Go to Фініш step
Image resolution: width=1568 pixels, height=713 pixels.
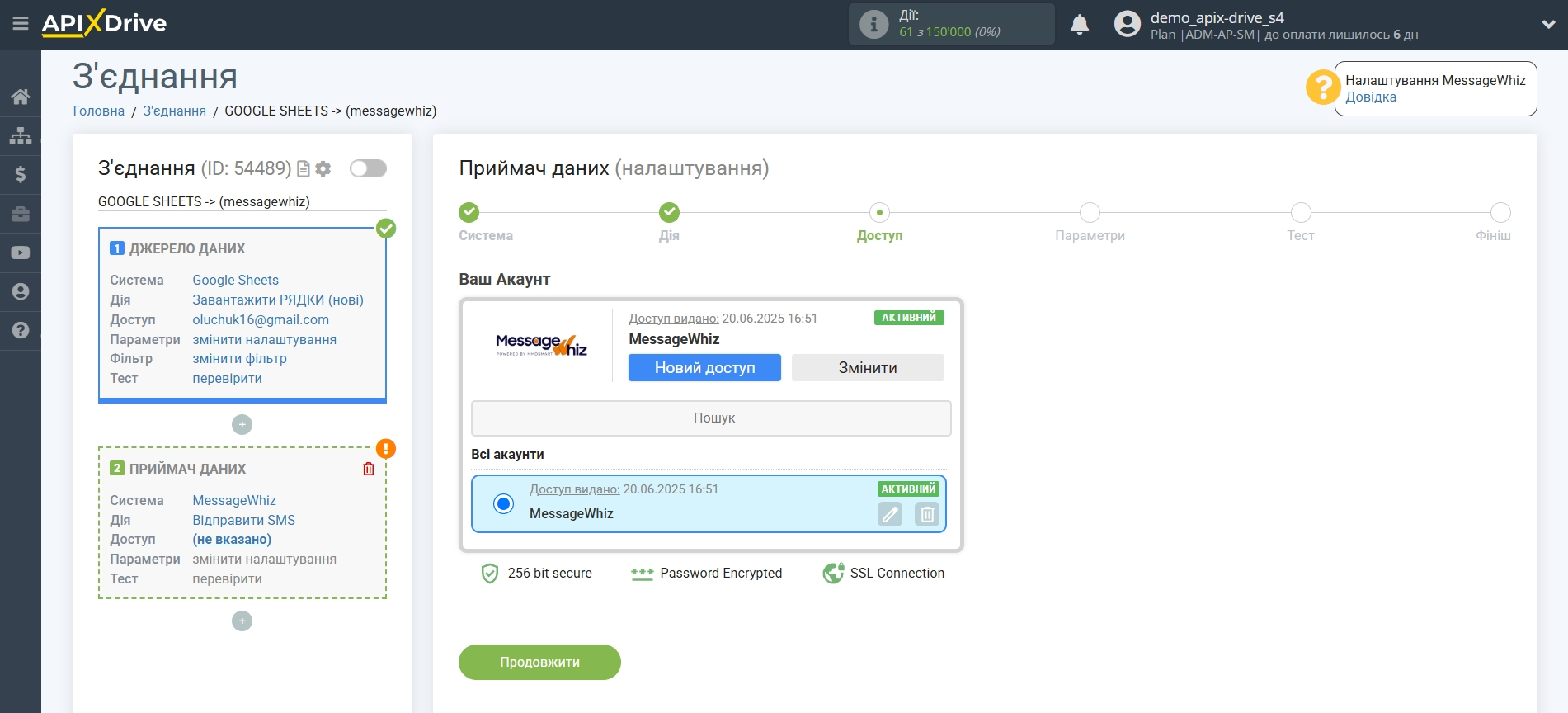pos(1500,213)
